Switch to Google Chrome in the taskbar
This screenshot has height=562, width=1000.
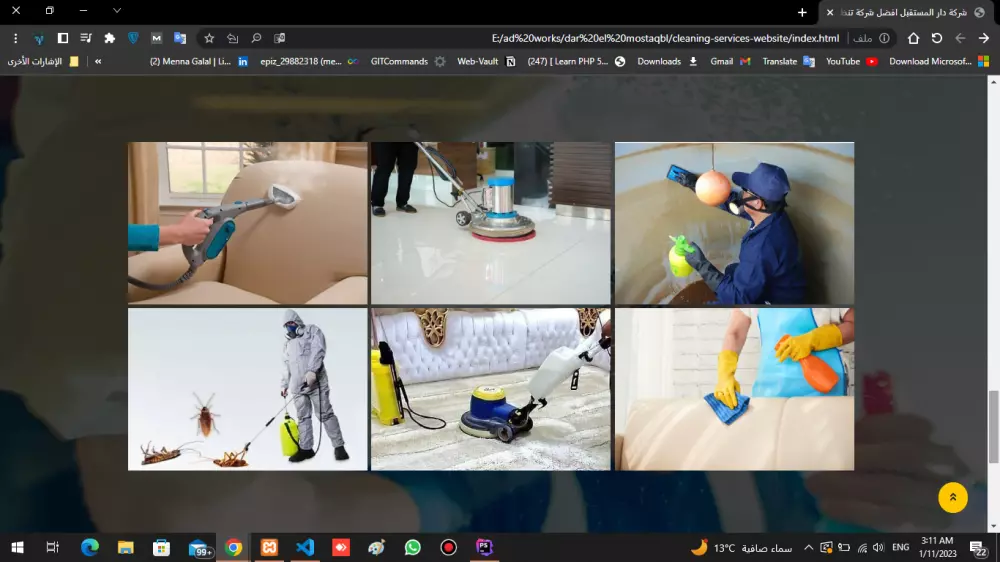[x=233, y=547]
